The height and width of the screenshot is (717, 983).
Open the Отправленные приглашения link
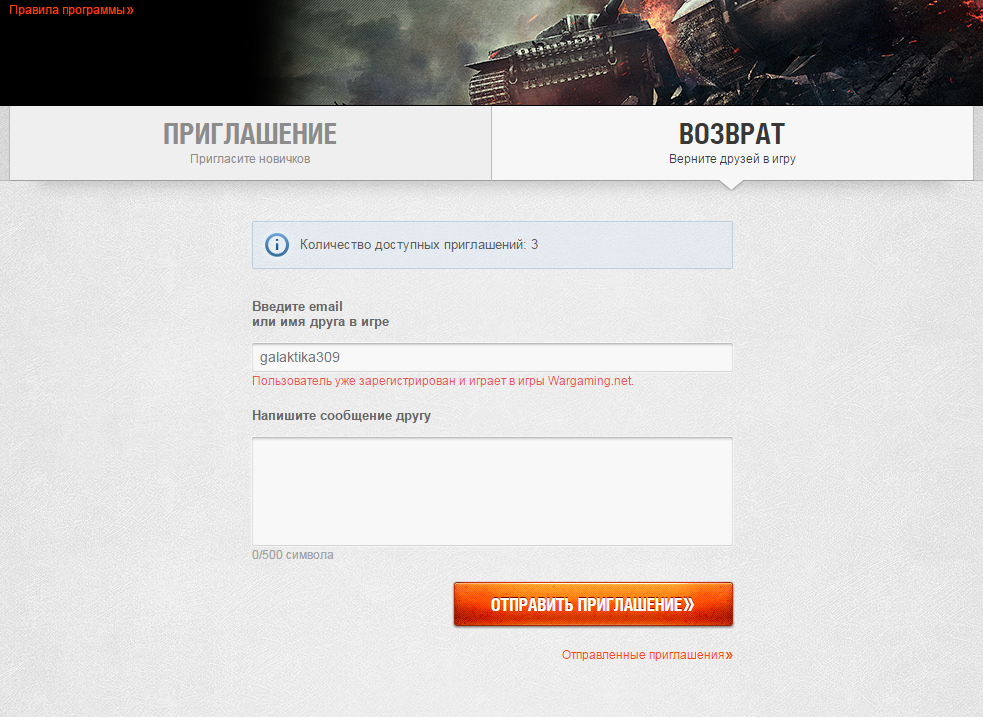click(647, 654)
